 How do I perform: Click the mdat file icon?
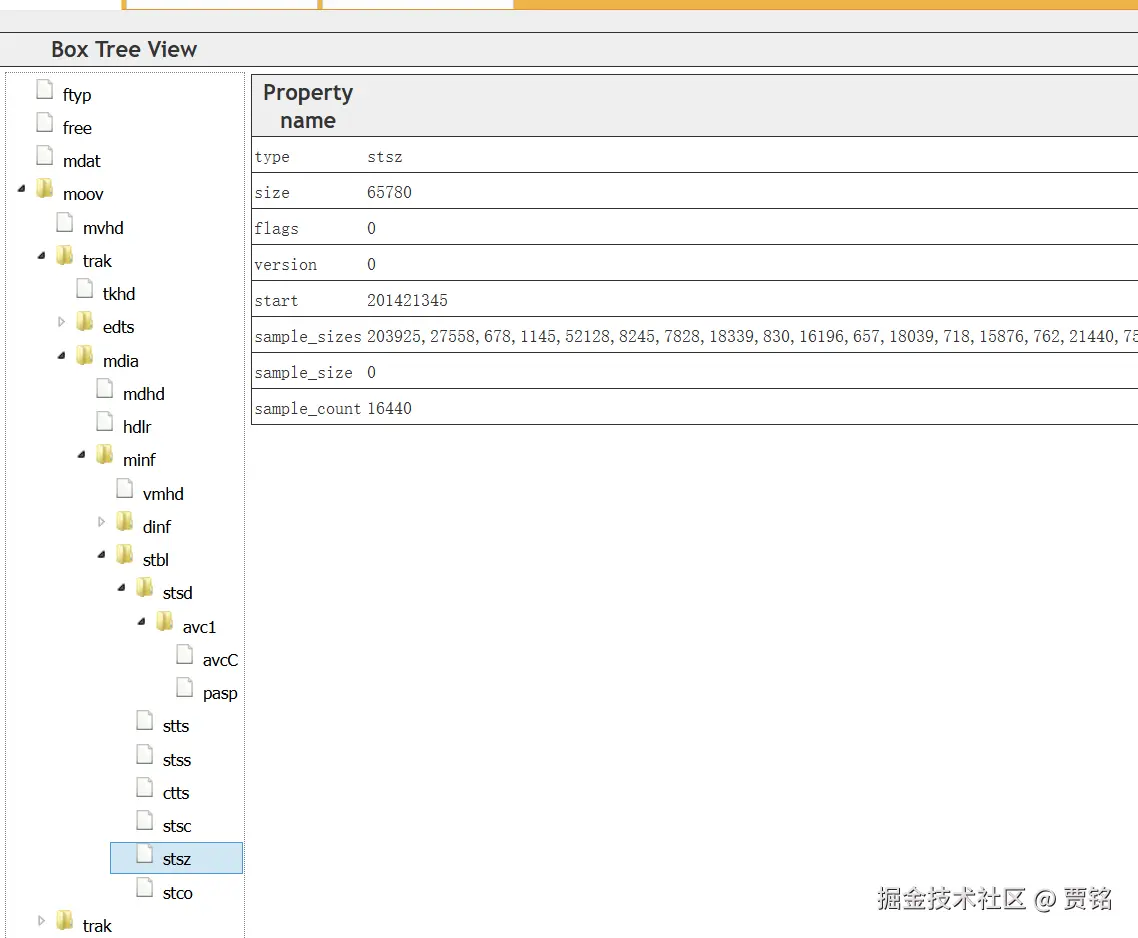[45, 156]
